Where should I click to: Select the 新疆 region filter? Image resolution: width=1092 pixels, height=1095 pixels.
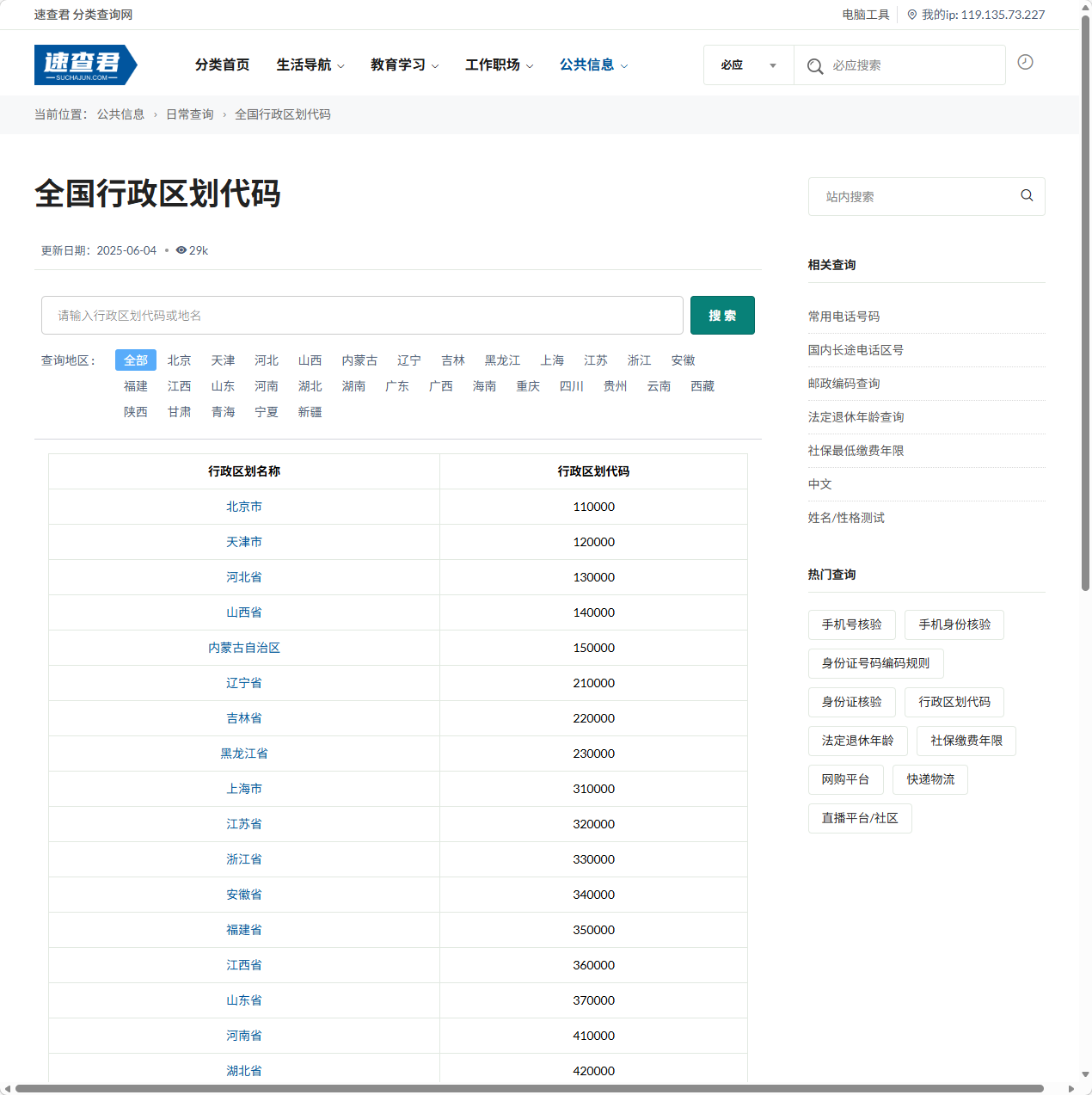(x=310, y=412)
